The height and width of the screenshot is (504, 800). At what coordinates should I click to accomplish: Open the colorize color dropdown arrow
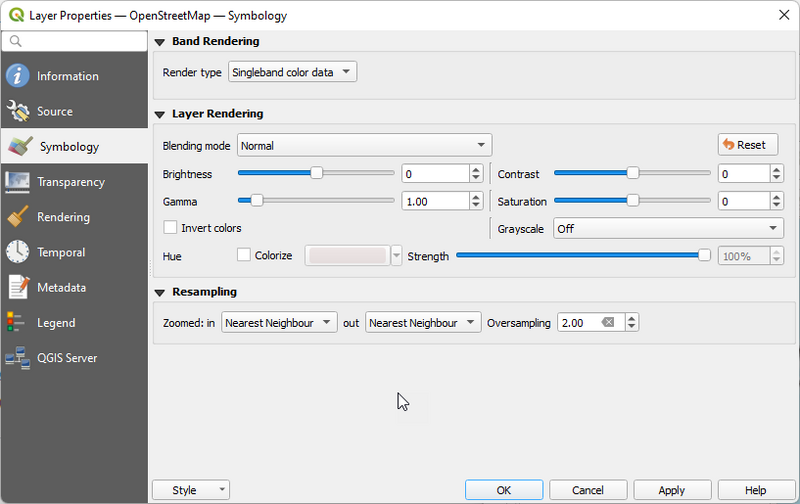pos(396,256)
